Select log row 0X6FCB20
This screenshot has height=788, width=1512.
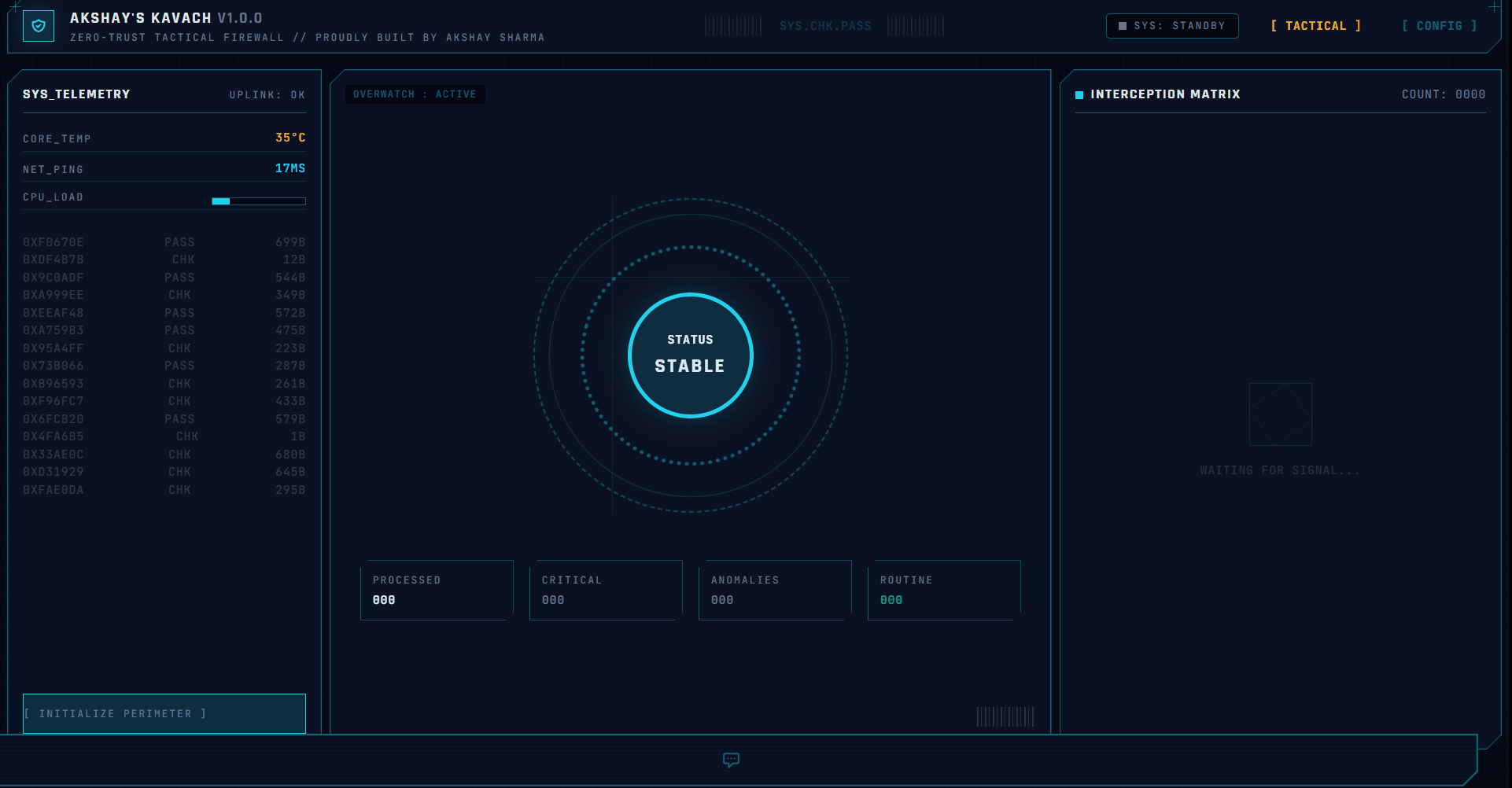point(164,419)
